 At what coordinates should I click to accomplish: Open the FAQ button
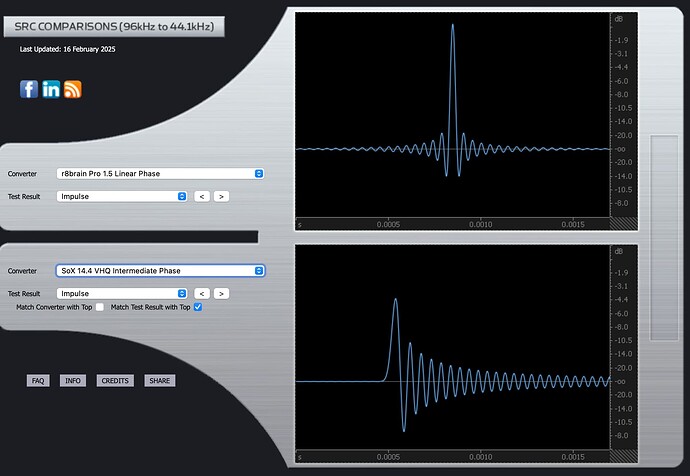click(38, 381)
